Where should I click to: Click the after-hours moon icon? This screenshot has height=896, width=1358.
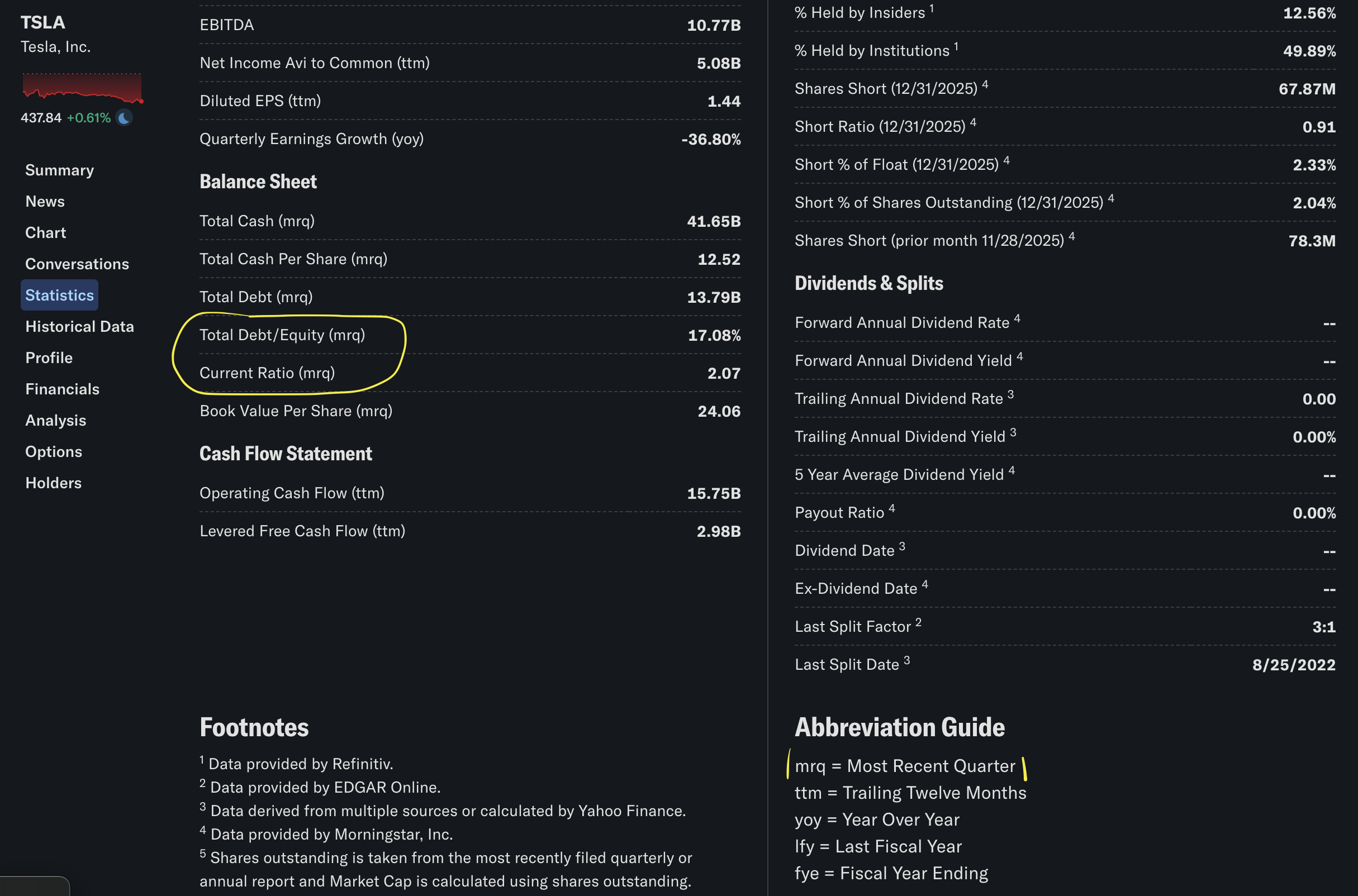click(124, 118)
